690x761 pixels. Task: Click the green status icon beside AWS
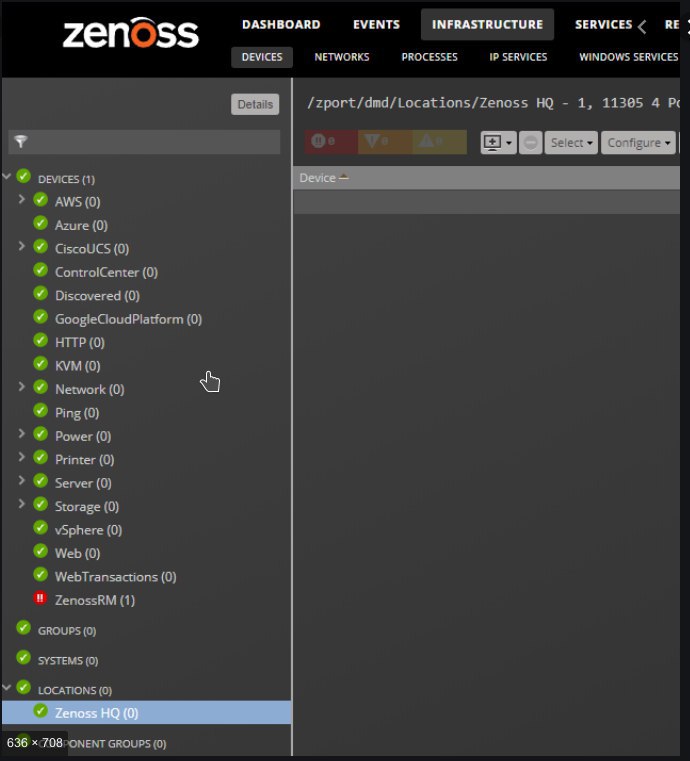click(x=41, y=200)
